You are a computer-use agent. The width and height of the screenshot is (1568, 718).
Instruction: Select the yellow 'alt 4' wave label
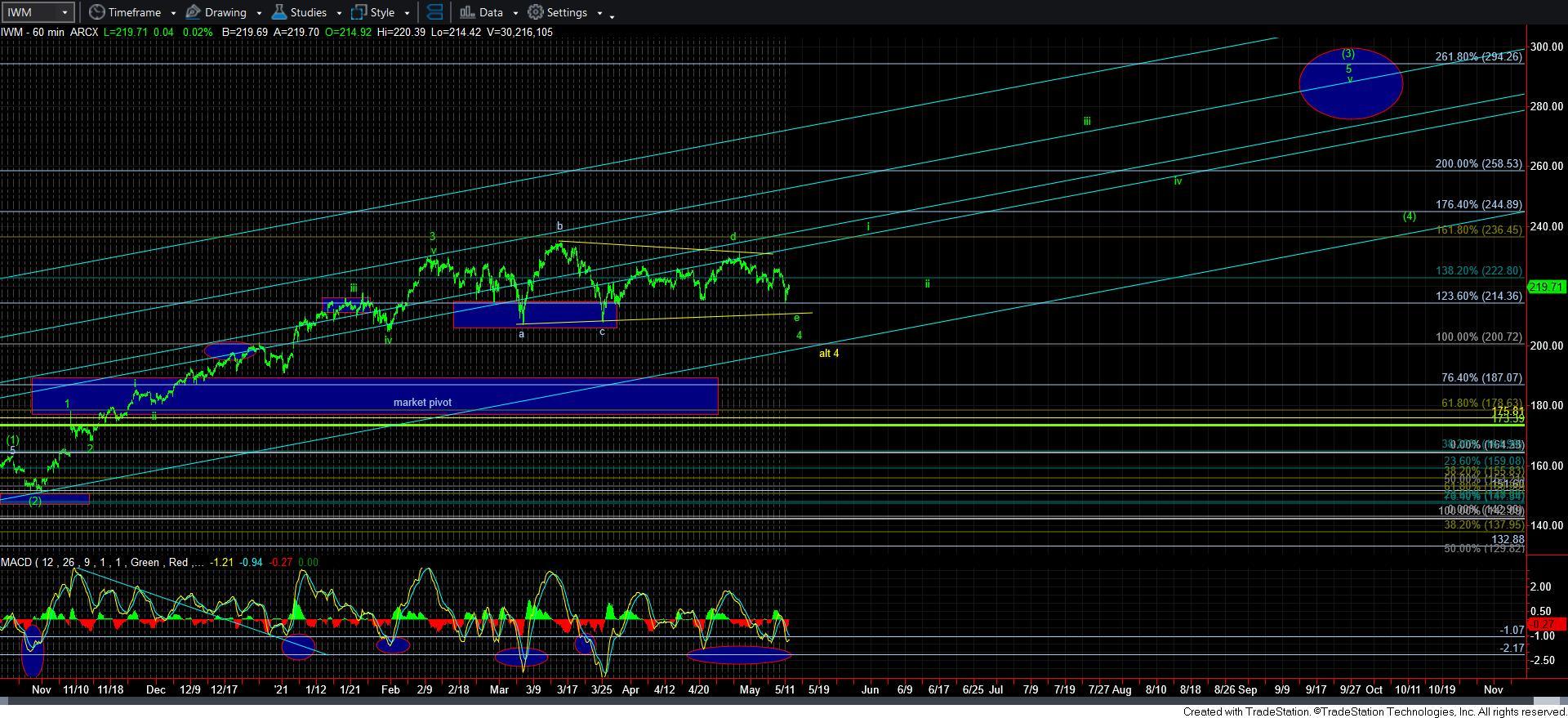pos(829,354)
